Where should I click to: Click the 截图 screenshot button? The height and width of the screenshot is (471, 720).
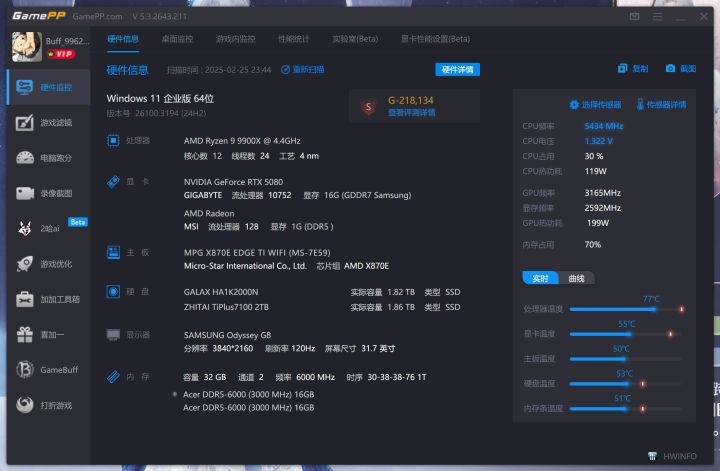[681, 68]
